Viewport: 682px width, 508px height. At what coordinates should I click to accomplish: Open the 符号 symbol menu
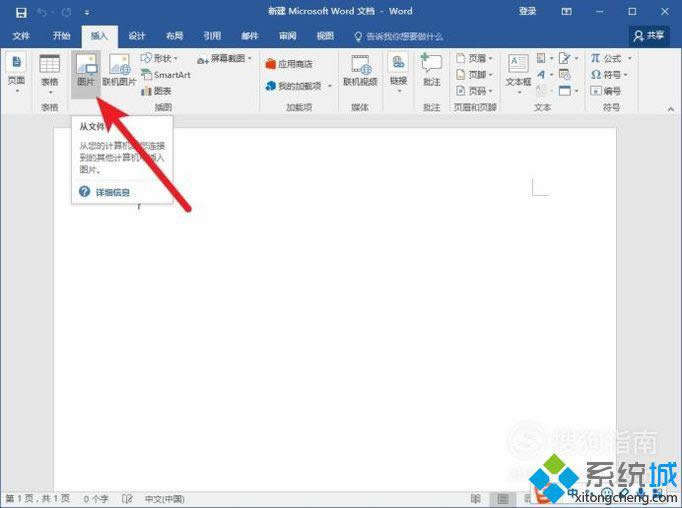pos(609,74)
